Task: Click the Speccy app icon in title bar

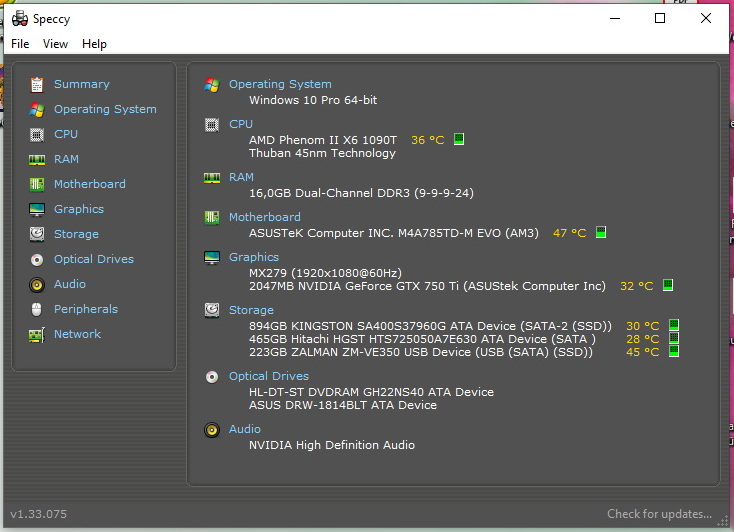Action: coord(20,18)
